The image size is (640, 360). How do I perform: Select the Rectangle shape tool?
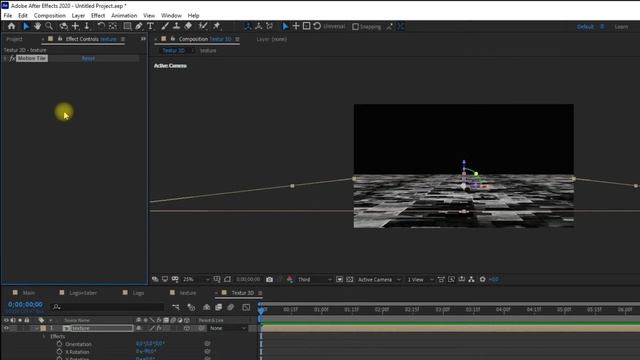click(127, 26)
